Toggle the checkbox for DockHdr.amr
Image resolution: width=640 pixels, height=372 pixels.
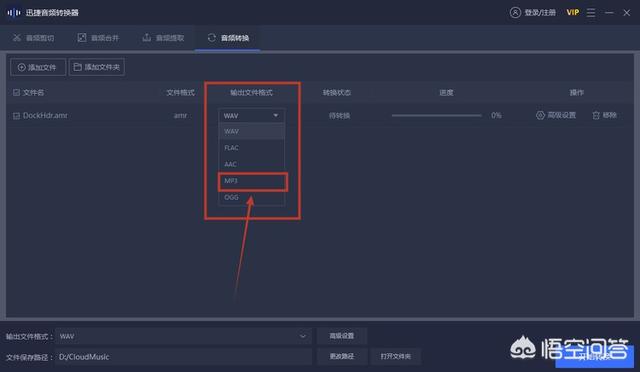click(x=16, y=116)
